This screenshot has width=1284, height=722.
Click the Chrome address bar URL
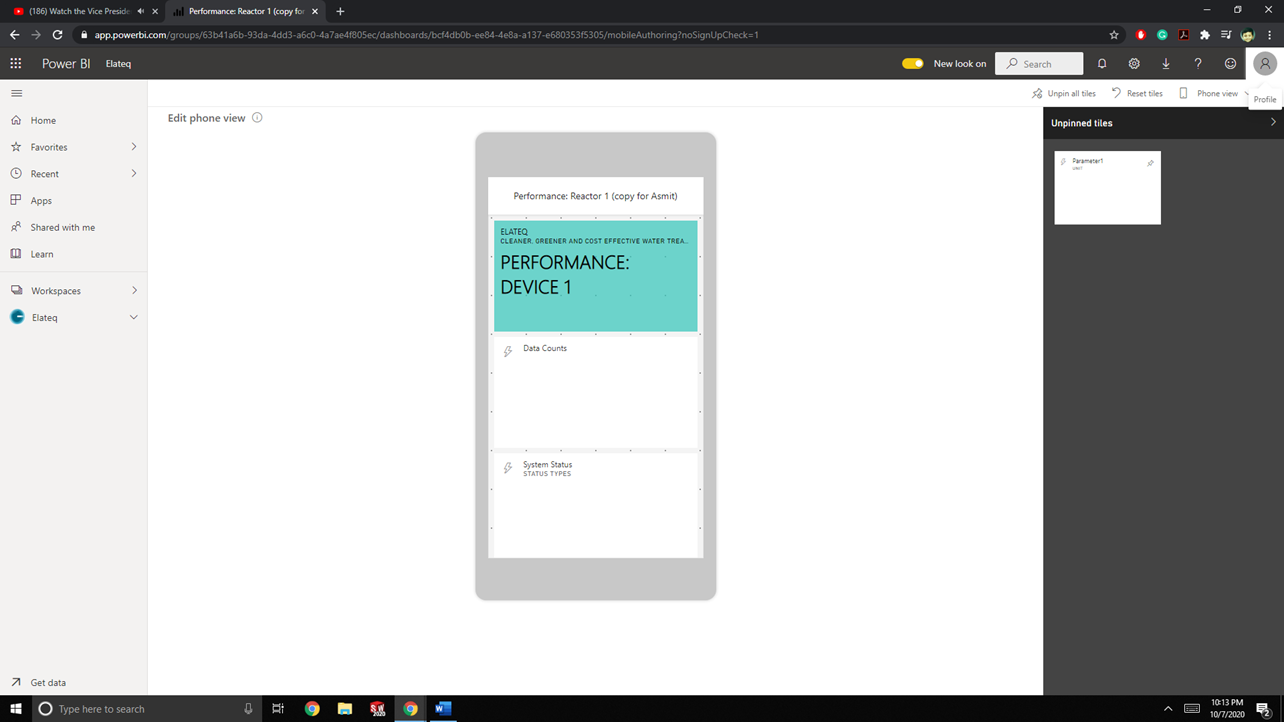click(x=426, y=35)
